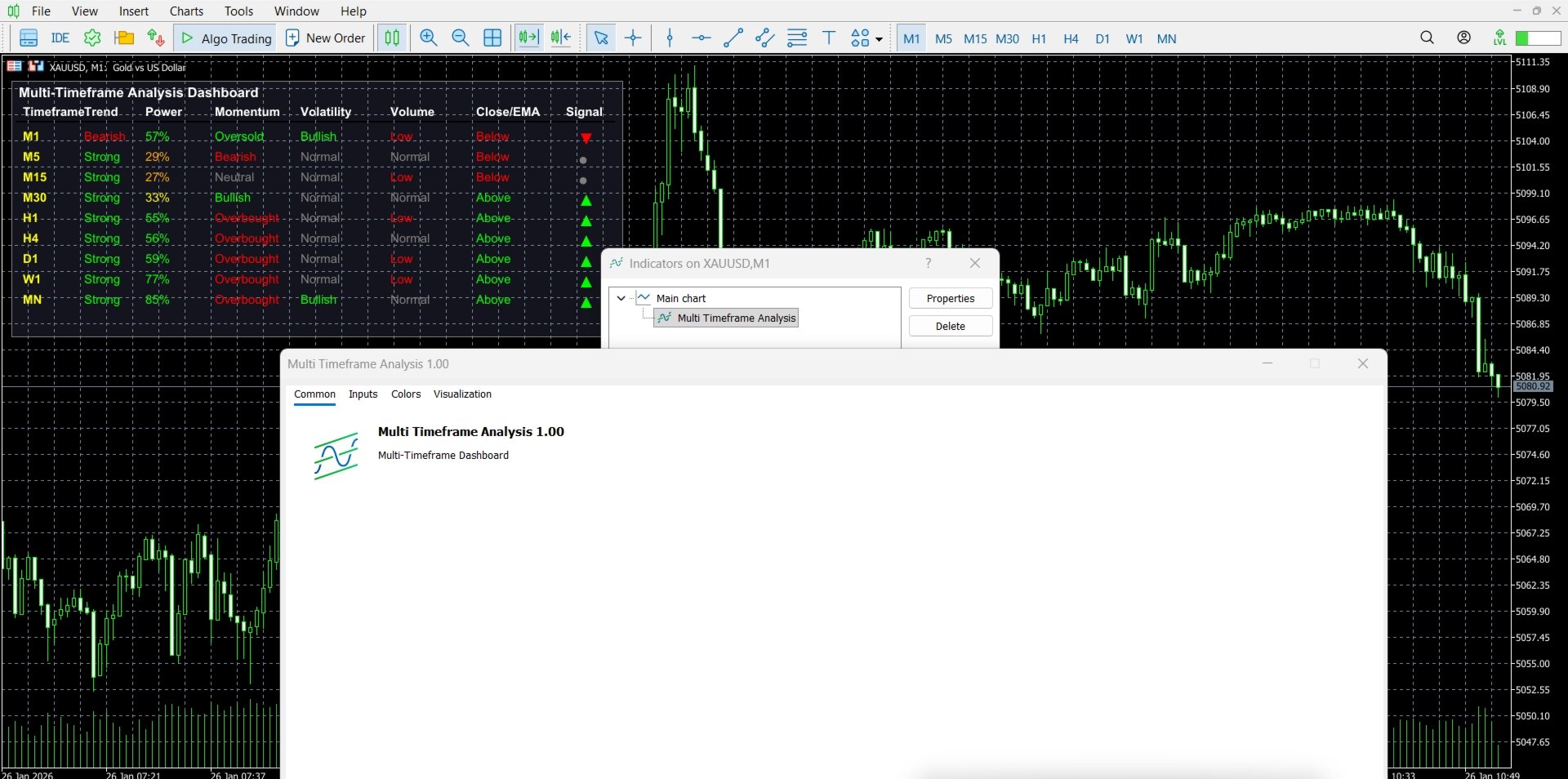Toggle auto scroll to chart end
Screen dimensions: 1568x779
pyautogui.click(x=528, y=38)
